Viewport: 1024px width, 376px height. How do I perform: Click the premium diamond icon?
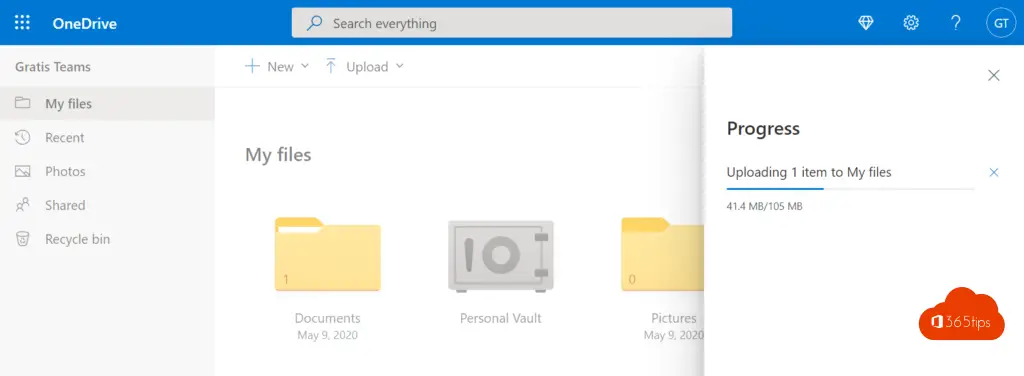pos(866,23)
